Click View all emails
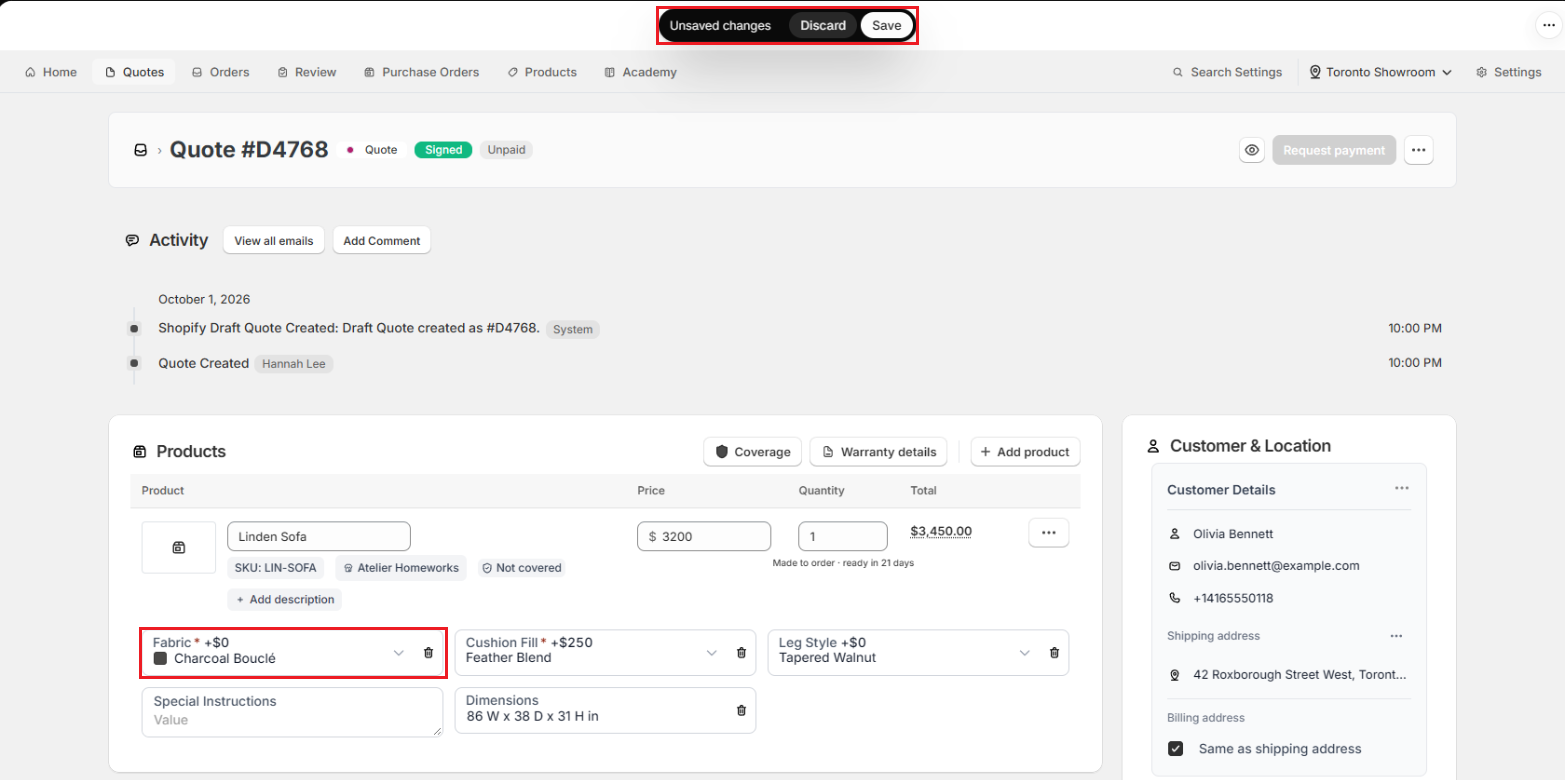 pos(274,240)
